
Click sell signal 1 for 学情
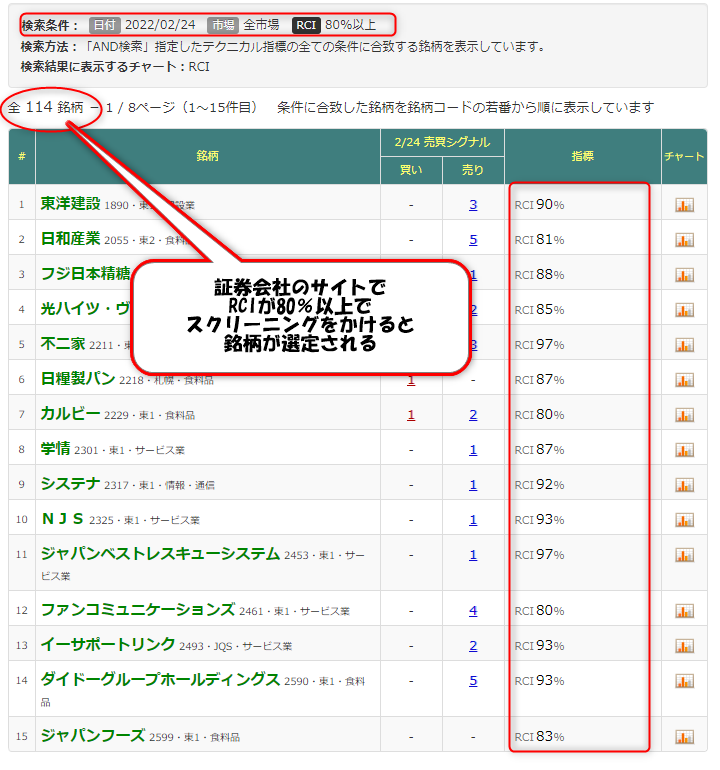click(473, 450)
